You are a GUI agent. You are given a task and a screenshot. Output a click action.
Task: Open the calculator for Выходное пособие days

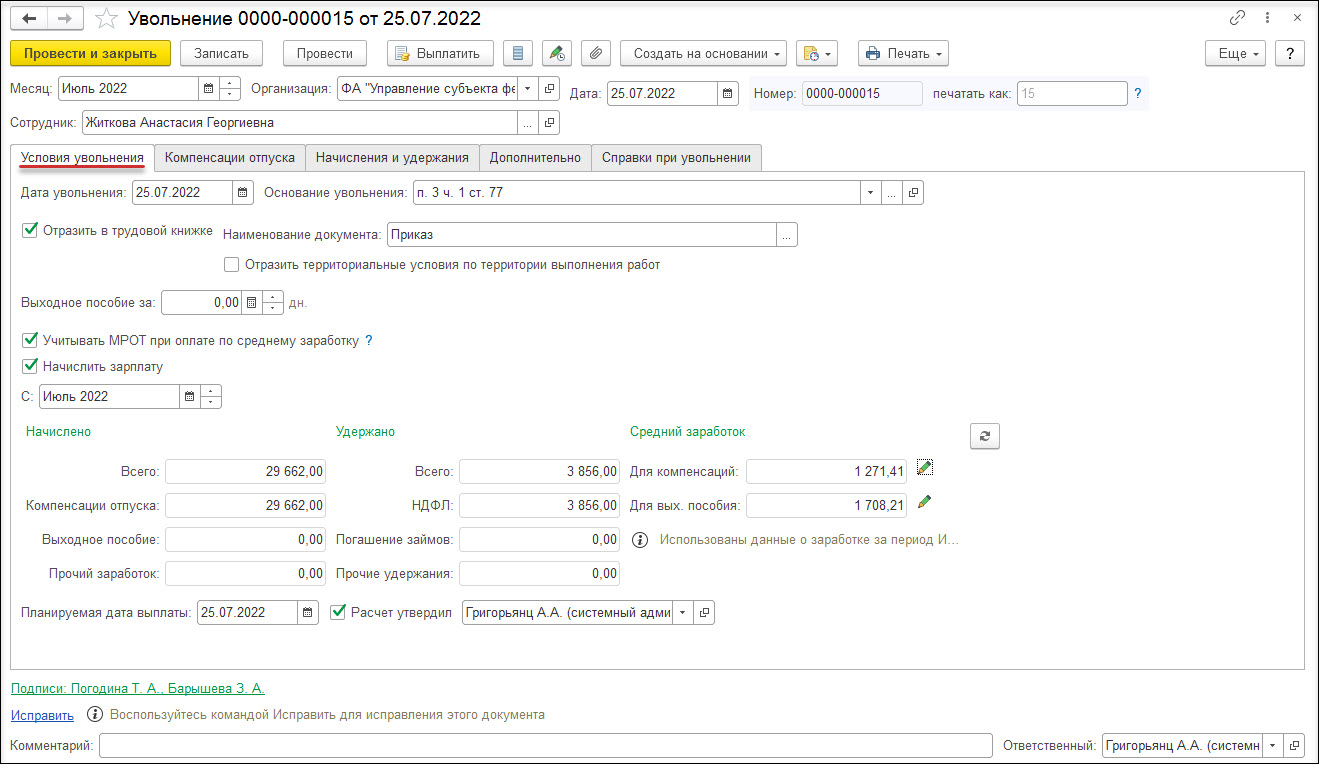[252, 302]
